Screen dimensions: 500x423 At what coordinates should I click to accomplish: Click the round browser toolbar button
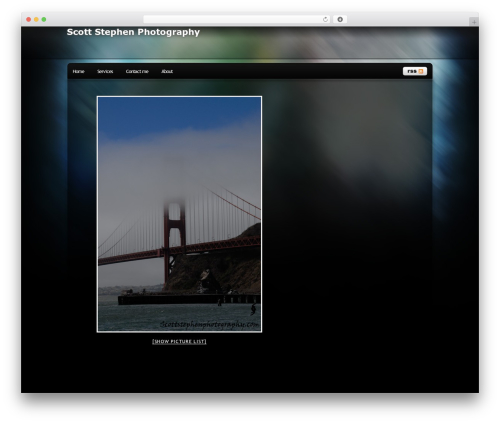(340, 19)
